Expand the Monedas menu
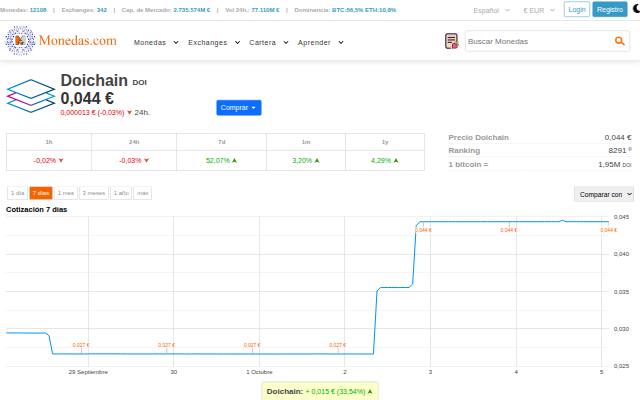This screenshot has width=640, height=400. point(156,42)
